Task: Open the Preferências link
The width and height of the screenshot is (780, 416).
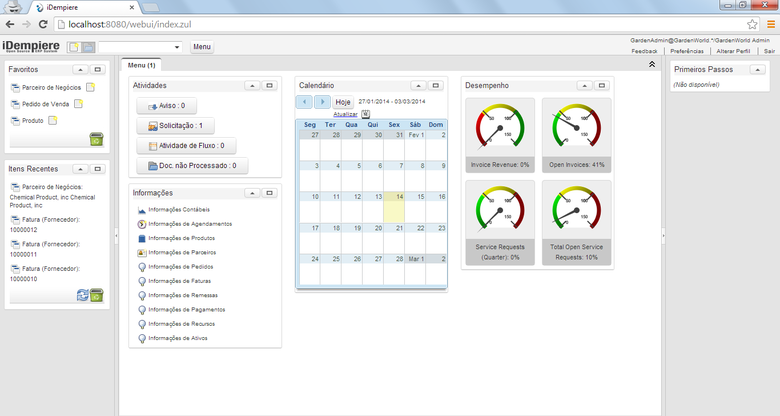Action: [687, 50]
